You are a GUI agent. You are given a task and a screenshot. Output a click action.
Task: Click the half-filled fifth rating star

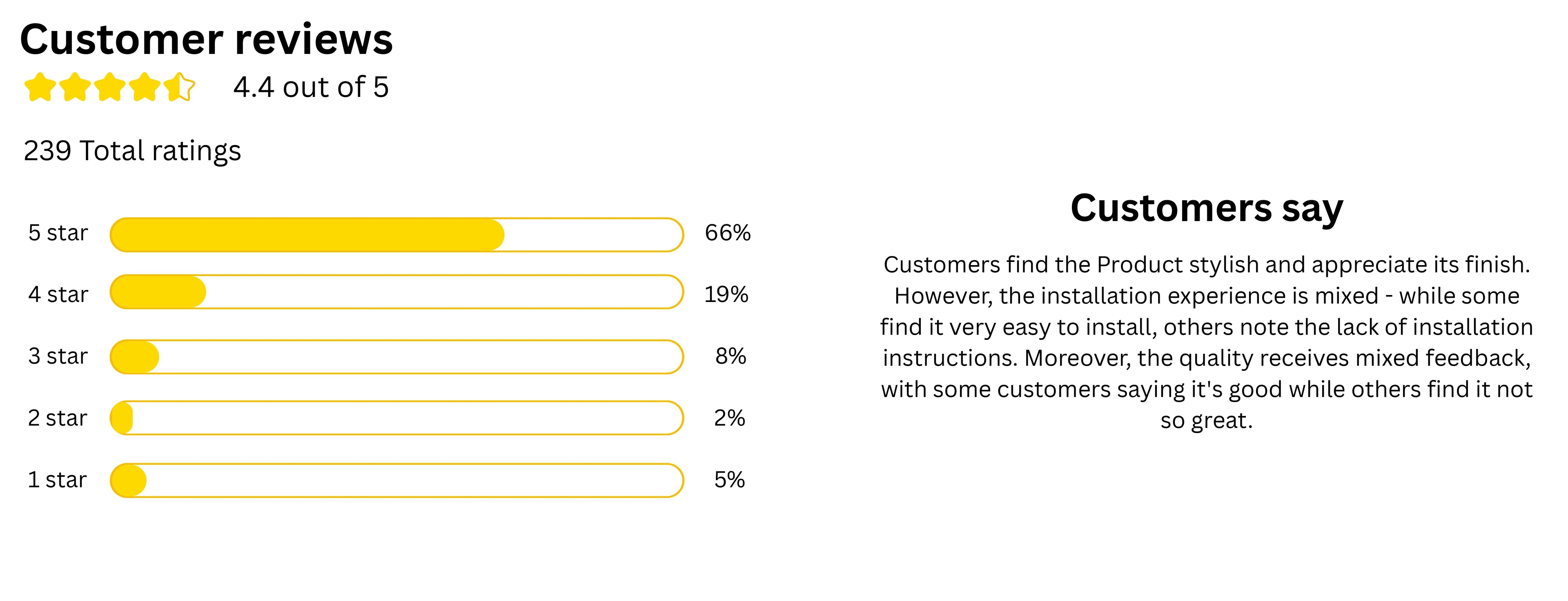click(180, 88)
